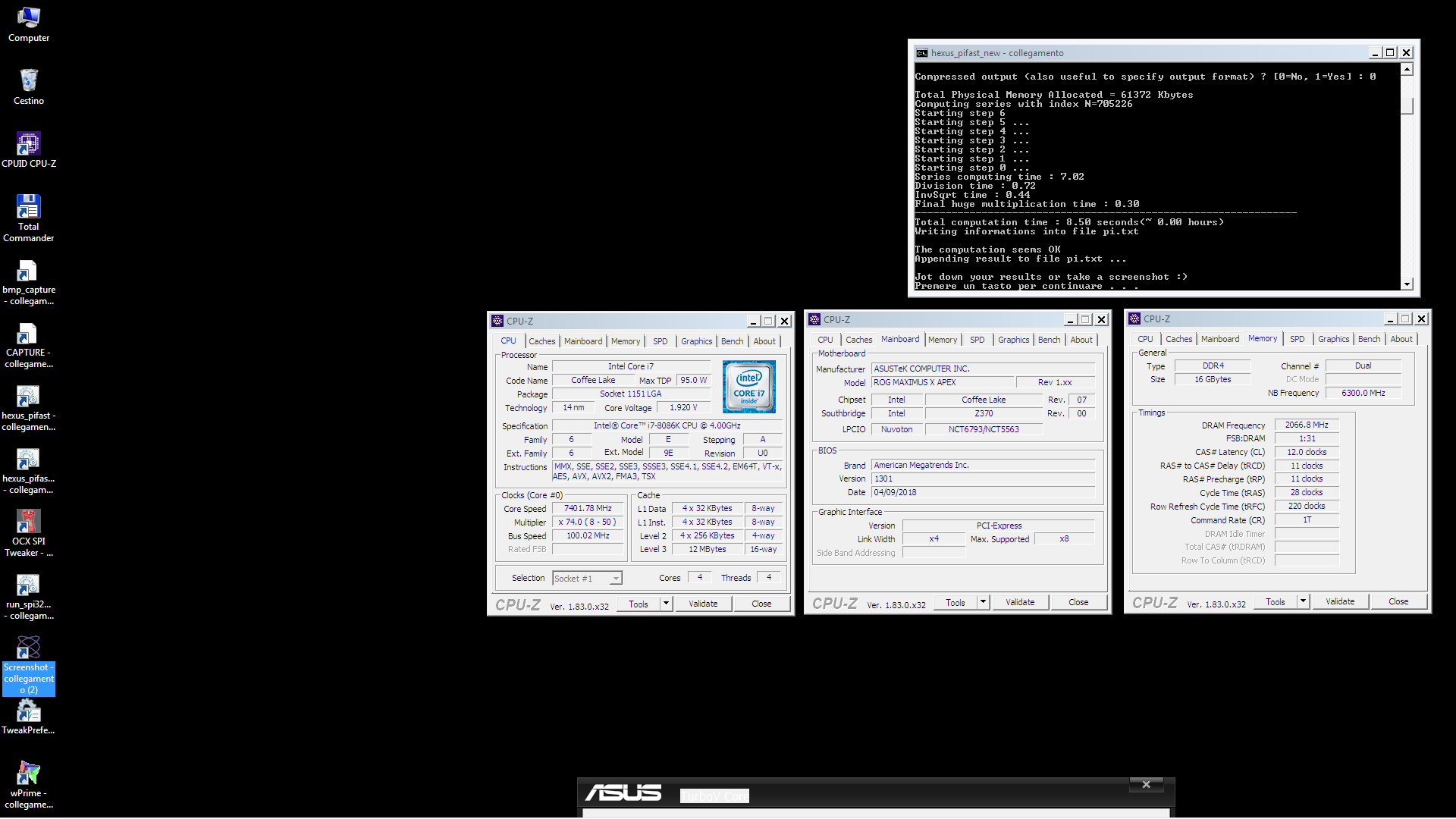Select the hexus_pifas... shortcut icon below hexus_pifast

29,471
